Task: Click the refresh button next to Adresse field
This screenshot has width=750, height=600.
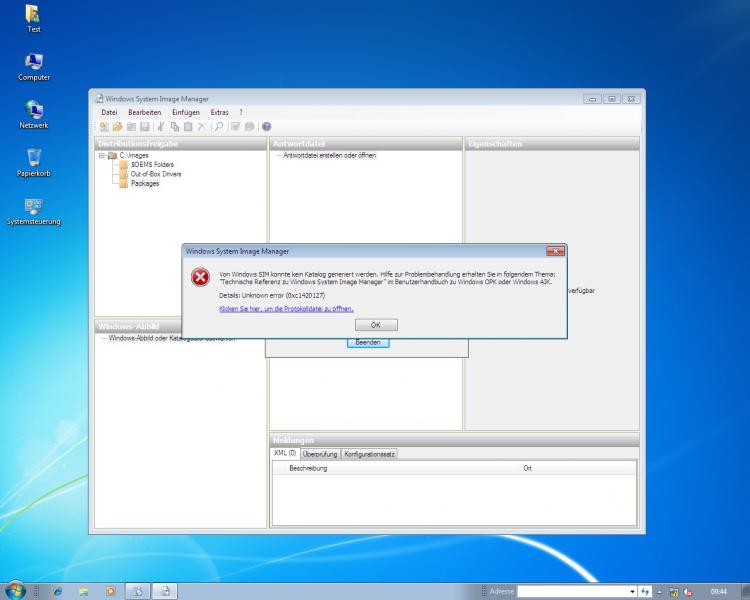Action: point(645,592)
